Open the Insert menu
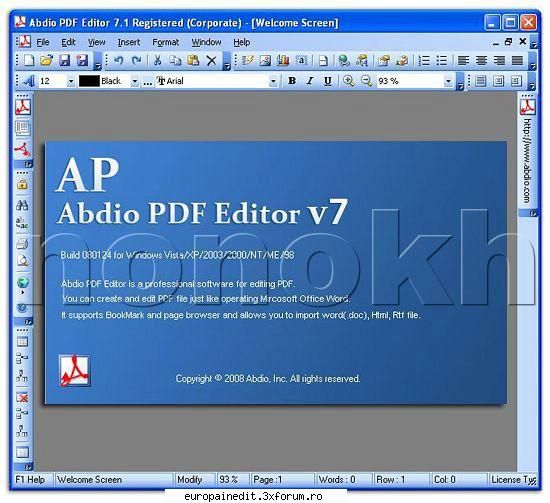The image size is (550, 503). [129, 42]
